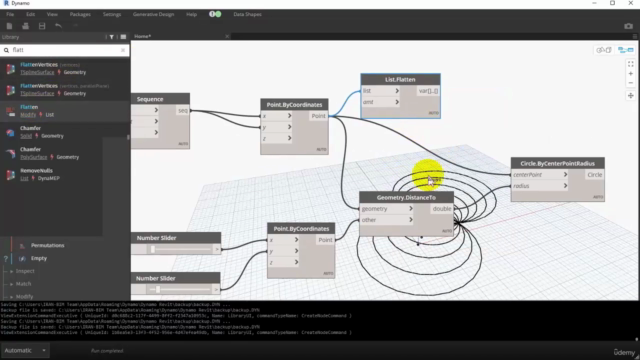Screen dimensions: 640x360
Task: Close the Home* workspace tab
Action: click(x=227, y=36)
